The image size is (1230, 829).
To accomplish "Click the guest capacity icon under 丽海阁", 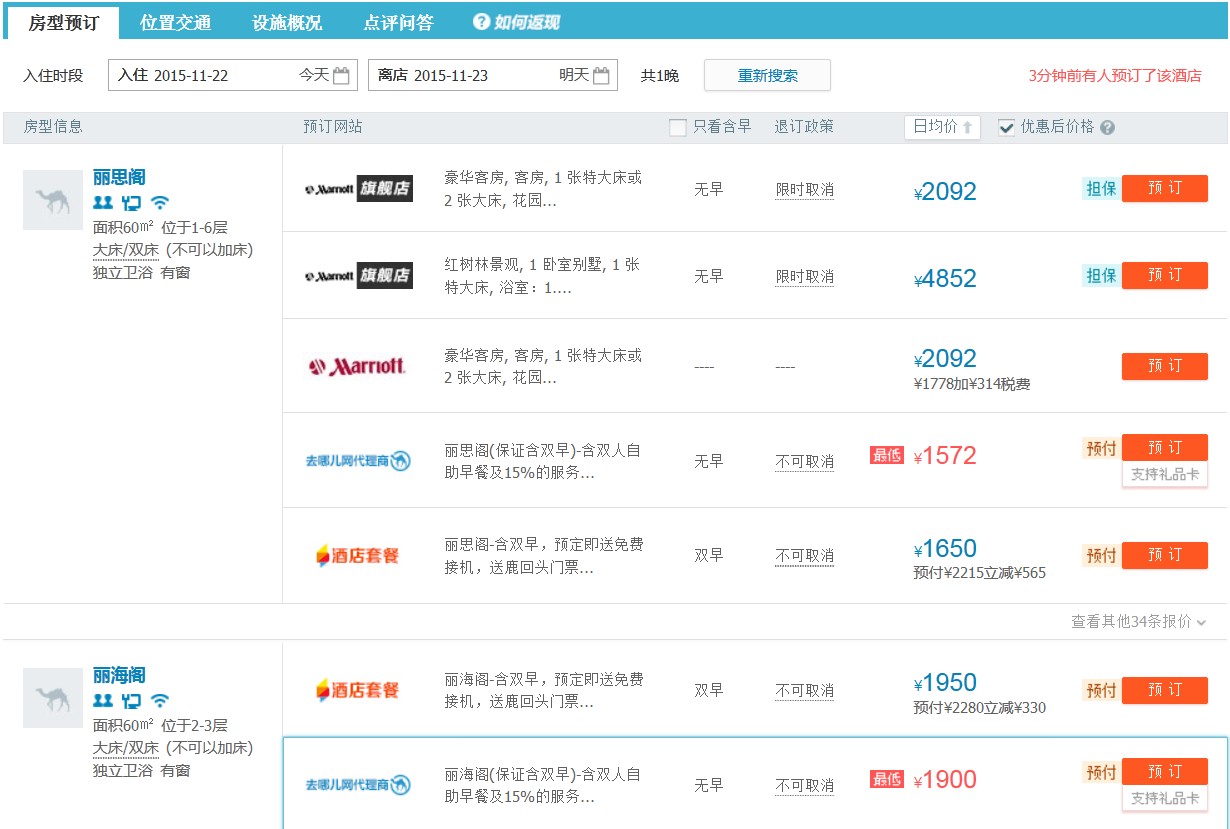I will [102, 700].
